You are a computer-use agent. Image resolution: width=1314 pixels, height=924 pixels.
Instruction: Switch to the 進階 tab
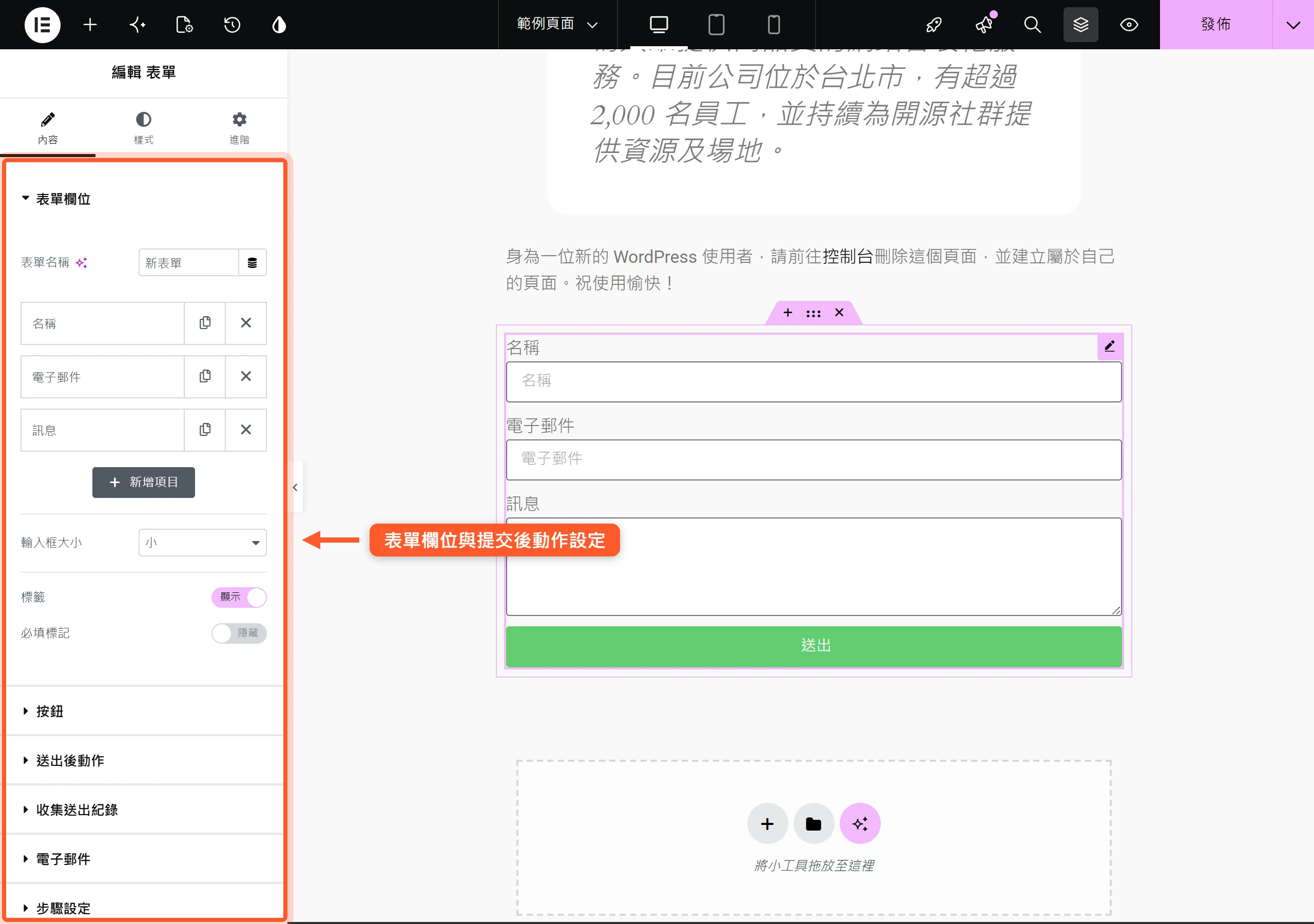point(239,128)
